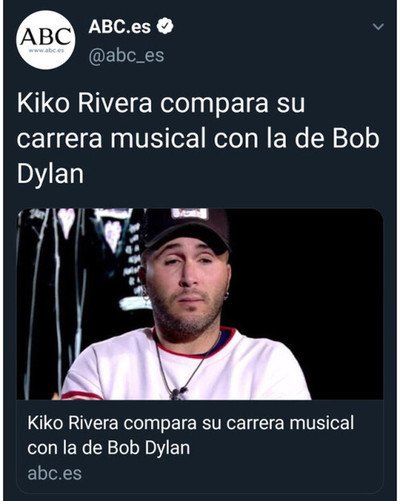This screenshot has width=400, height=501.
Task: Open the @abc_es handle
Action: [126, 55]
